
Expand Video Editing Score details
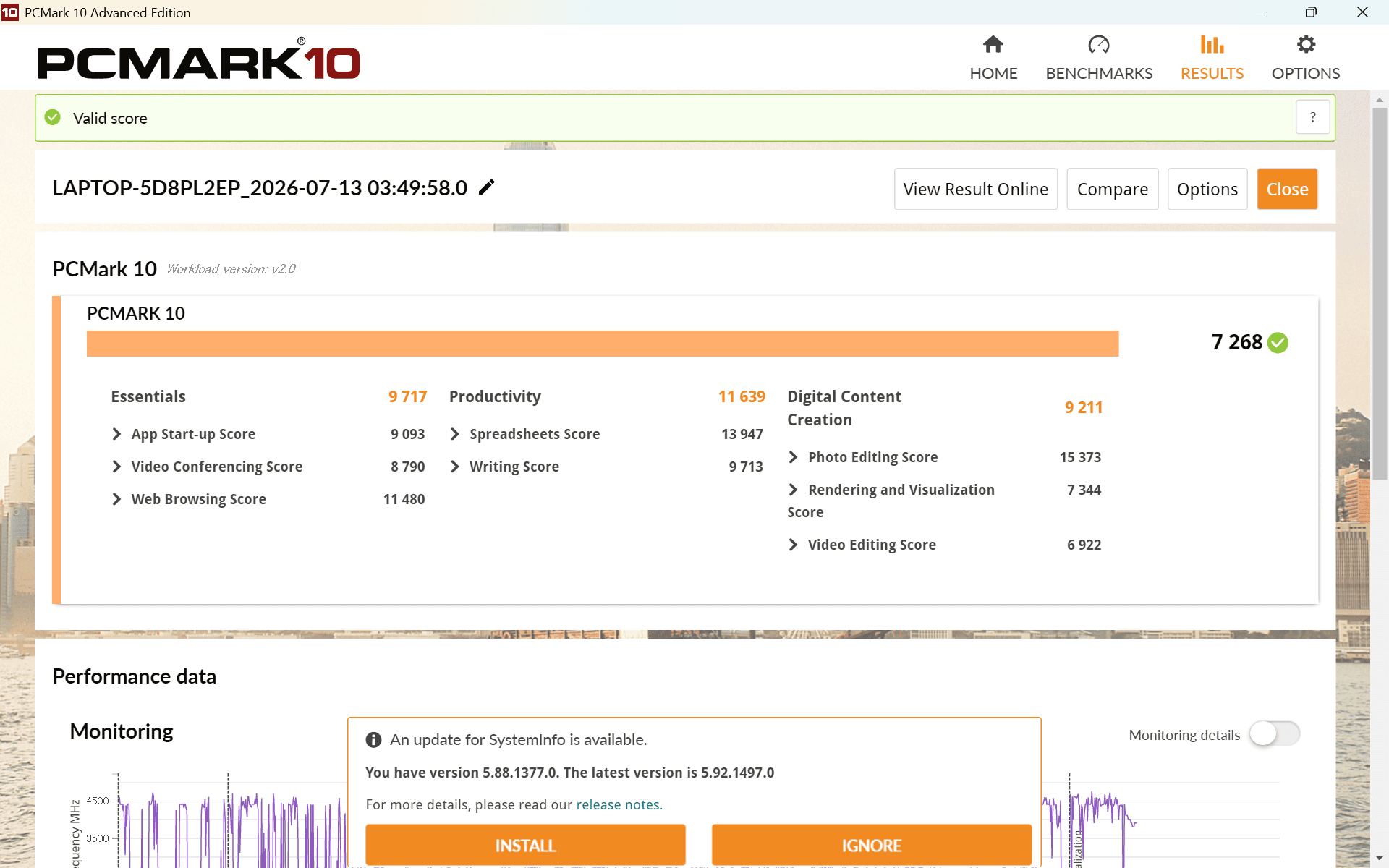tap(794, 545)
